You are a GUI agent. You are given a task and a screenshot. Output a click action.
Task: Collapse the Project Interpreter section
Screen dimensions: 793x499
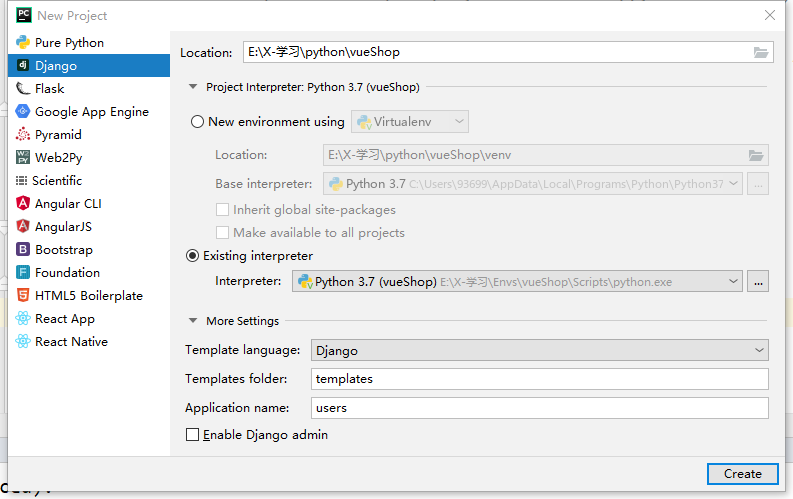click(x=193, y=87)
